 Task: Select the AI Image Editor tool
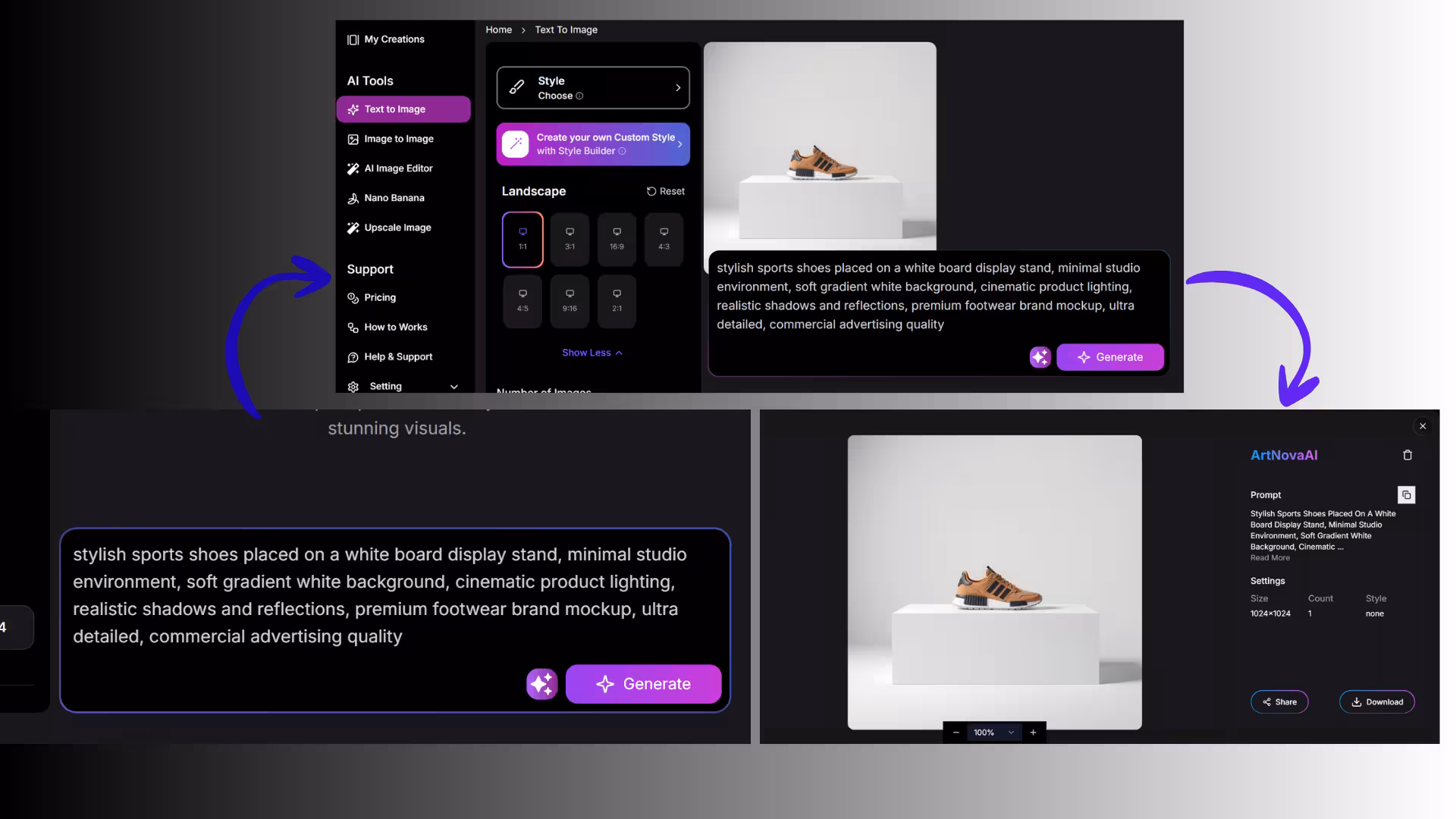click(x=399, y=168)
